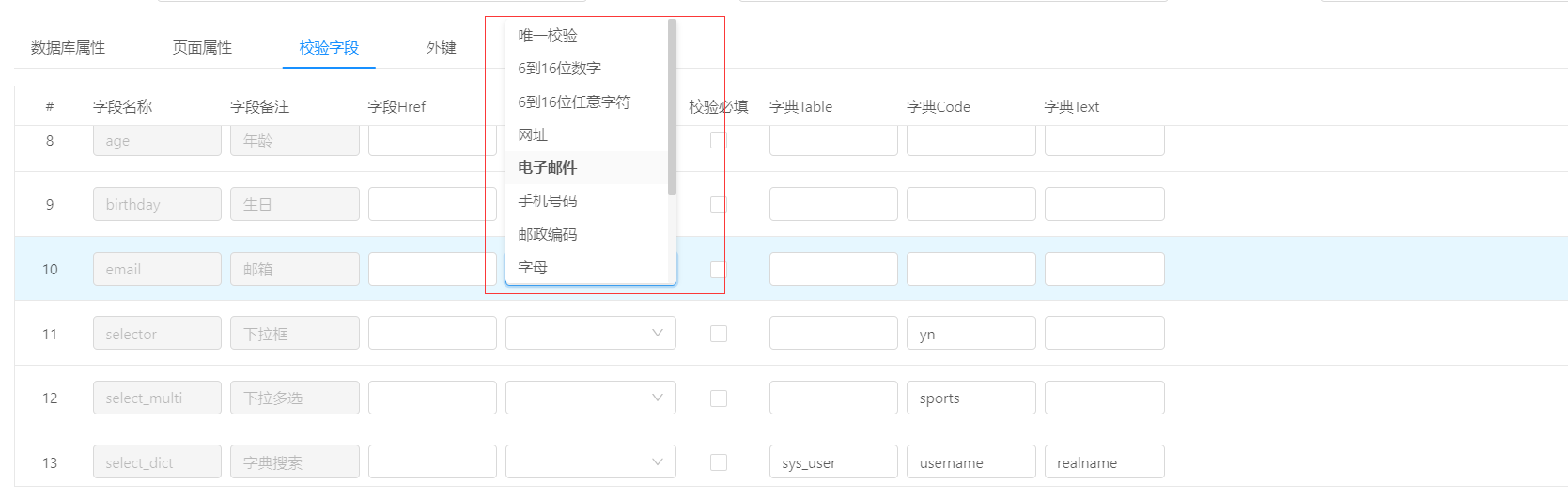Pick 手机号码 validation option
The height and width of the screenshot is (500, 1568).
[587, 201]
